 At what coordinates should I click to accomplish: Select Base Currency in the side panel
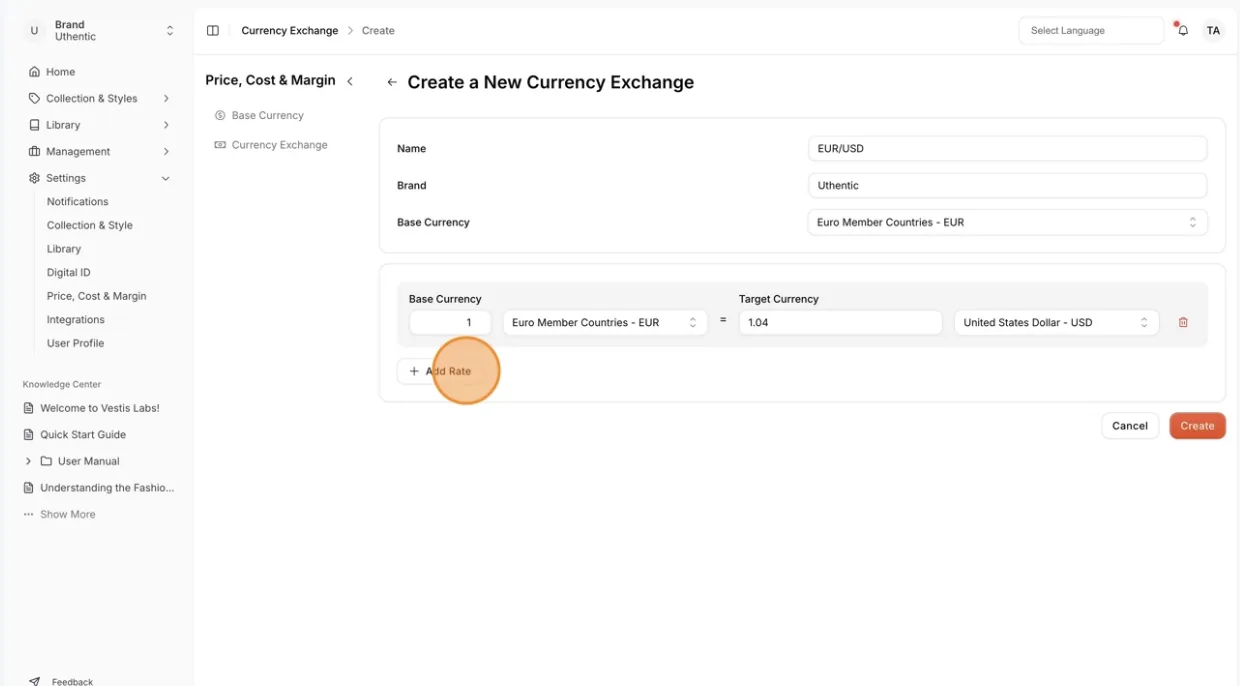[x=268, y=116]
